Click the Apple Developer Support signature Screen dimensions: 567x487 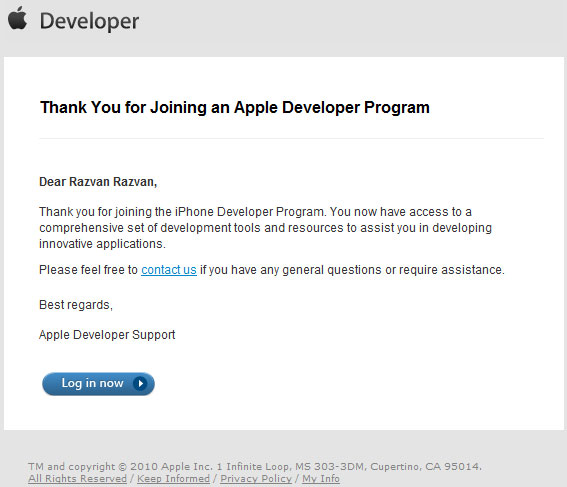107,335
